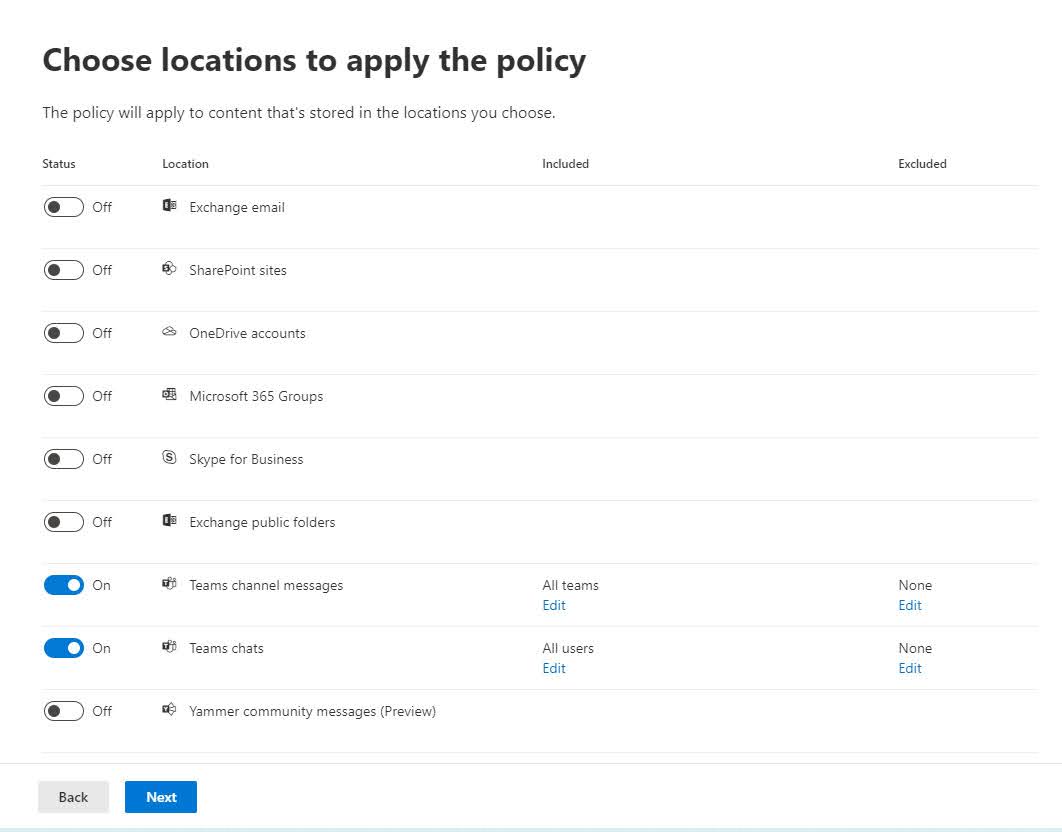The width and height of the screenshot is (1062, 832).
Task: Click the OneDrive accounts cloud icon
Action: click(x=169, y=333)
